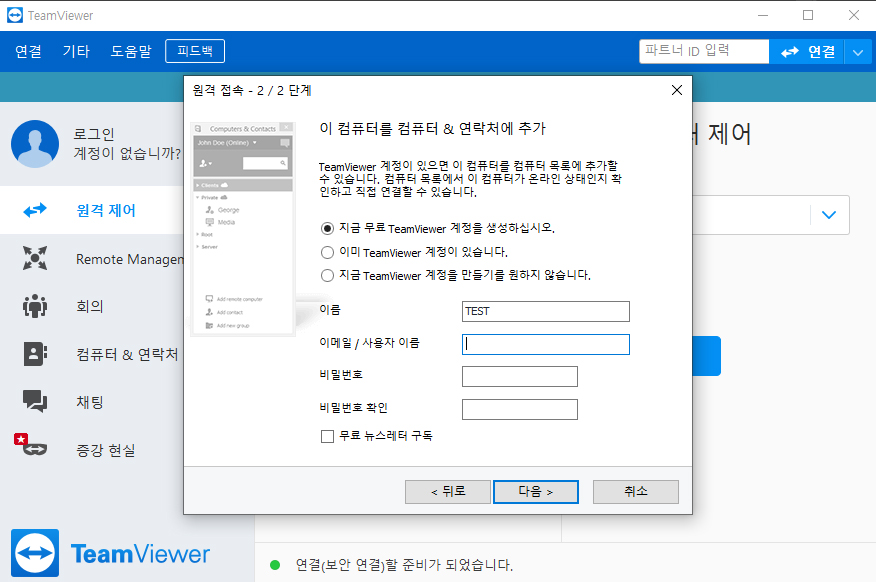The height and width of the screenshot is (582, 876).
Task: Click the arrows icon in the 연결 button
Action: (x=790, y=52)
